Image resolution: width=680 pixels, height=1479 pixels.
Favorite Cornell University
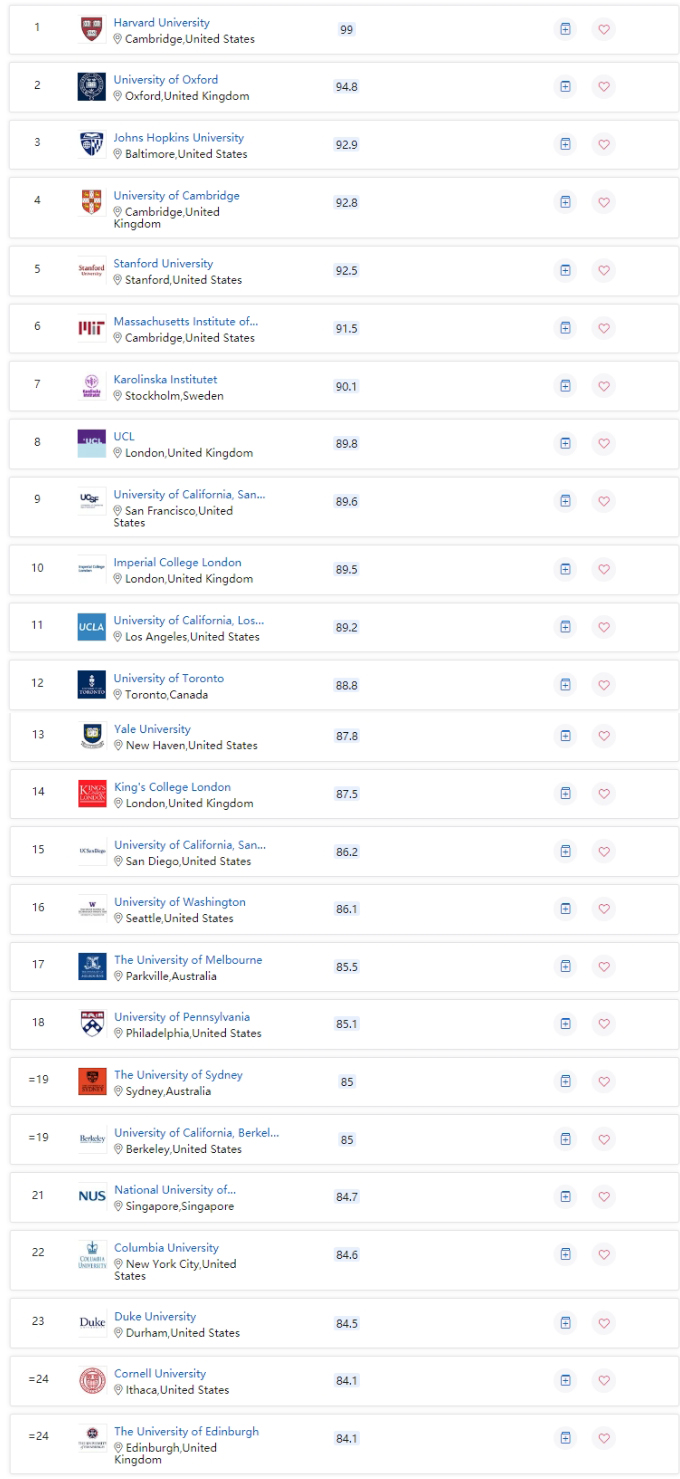603,1381
